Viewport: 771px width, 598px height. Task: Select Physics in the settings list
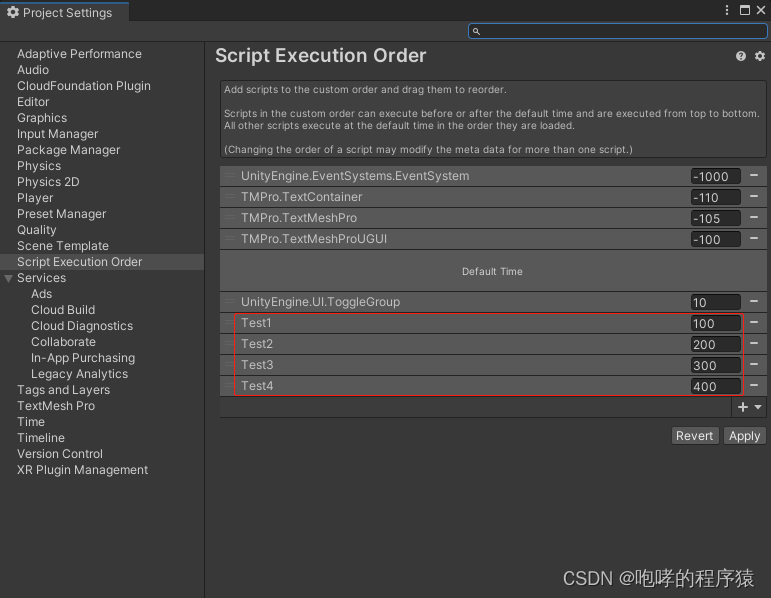pyautogui.click(x=39, y=166)
